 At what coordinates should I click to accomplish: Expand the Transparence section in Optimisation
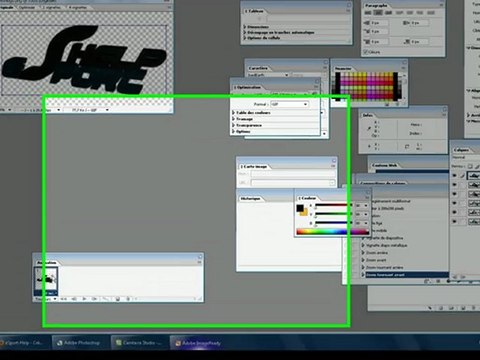point(234,125)
